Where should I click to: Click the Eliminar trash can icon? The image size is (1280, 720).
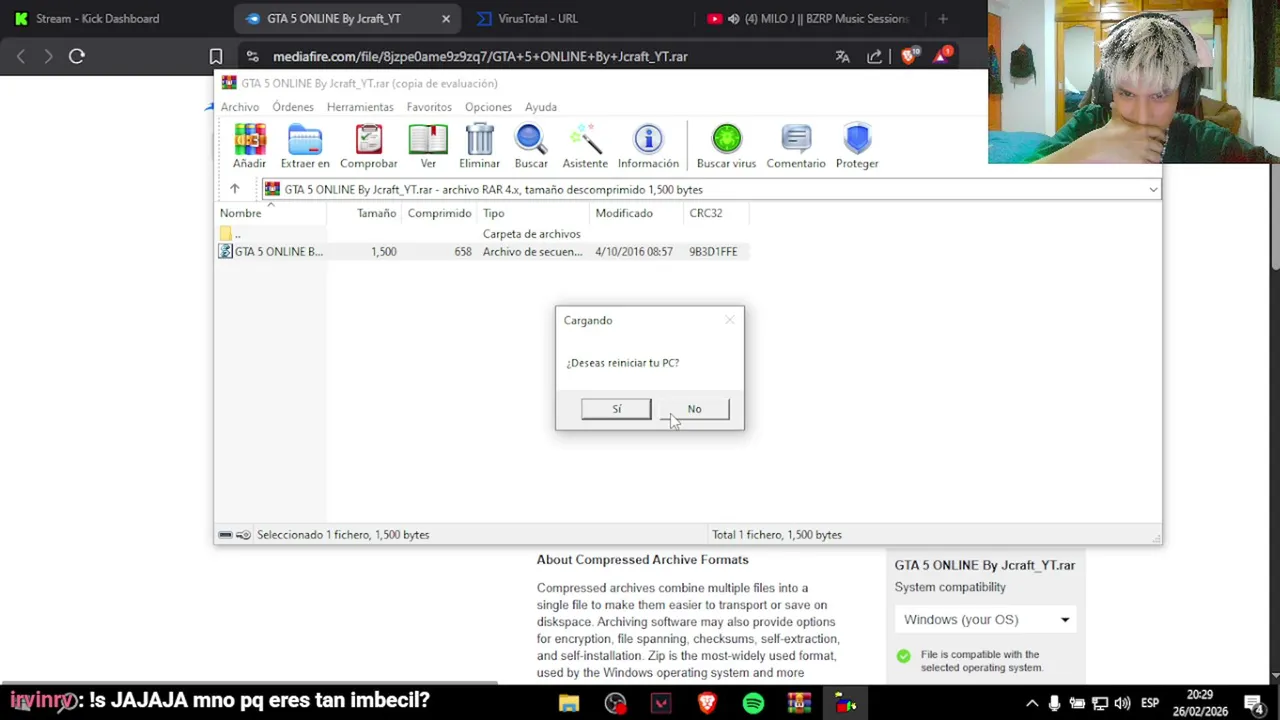(x=479, y=146)
